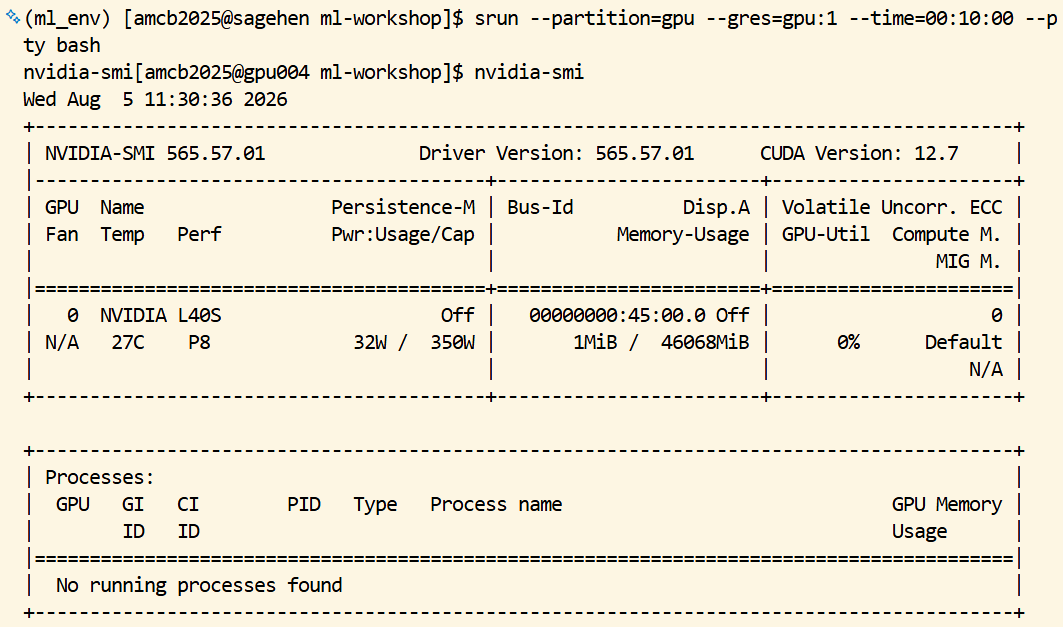Click the 'Compute M.' column header

coord(946,235)
